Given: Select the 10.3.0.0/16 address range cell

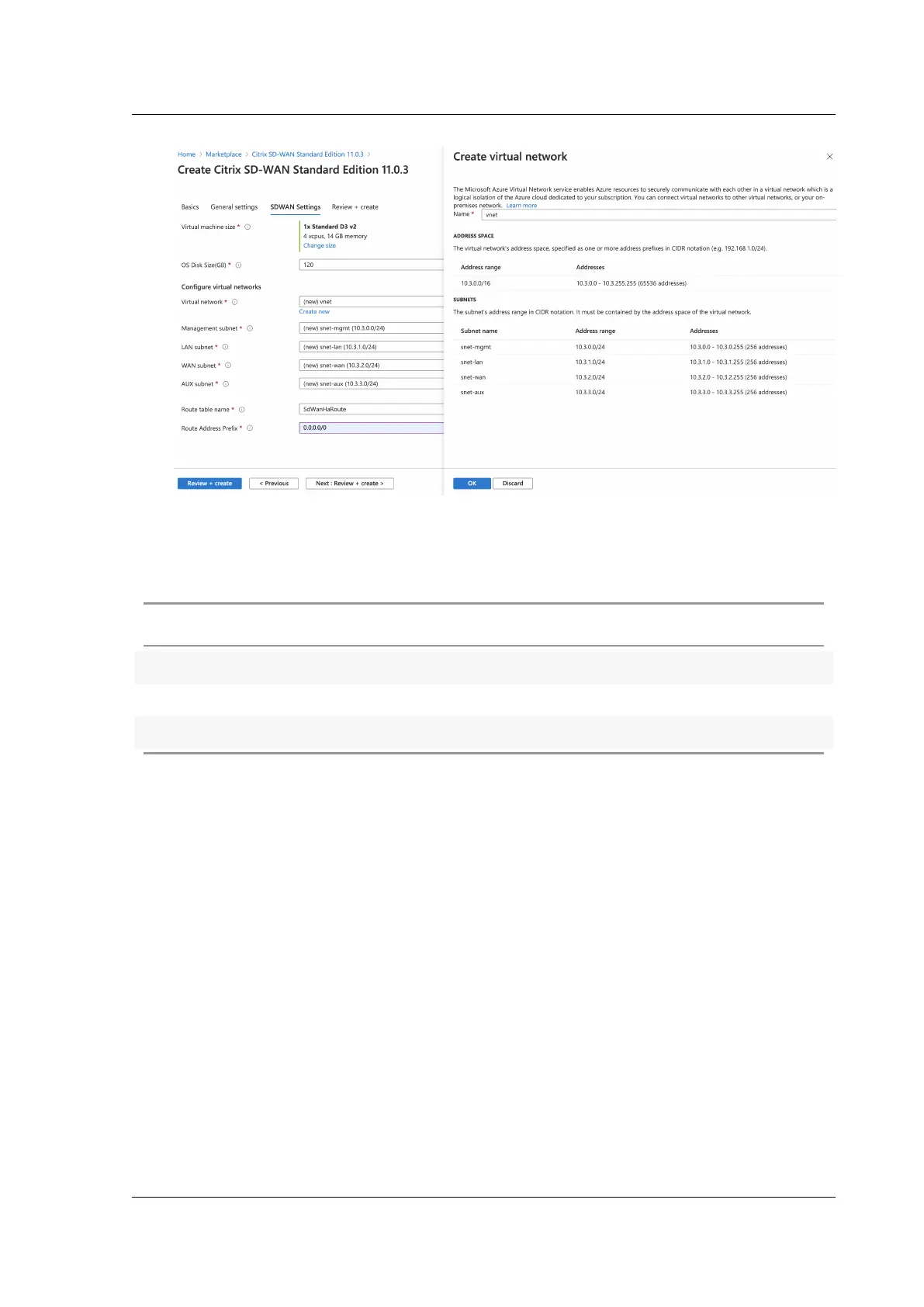Looking at the screenshot, I should point(476,283).
